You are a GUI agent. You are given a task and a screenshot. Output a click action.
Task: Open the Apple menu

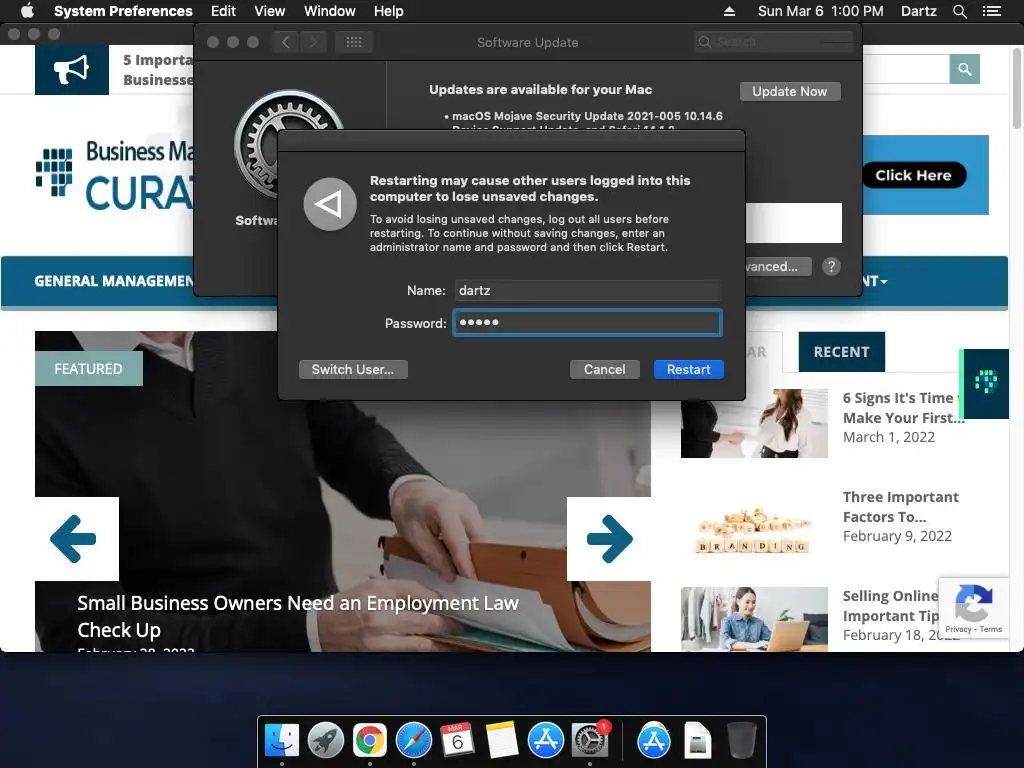(27, 11)
